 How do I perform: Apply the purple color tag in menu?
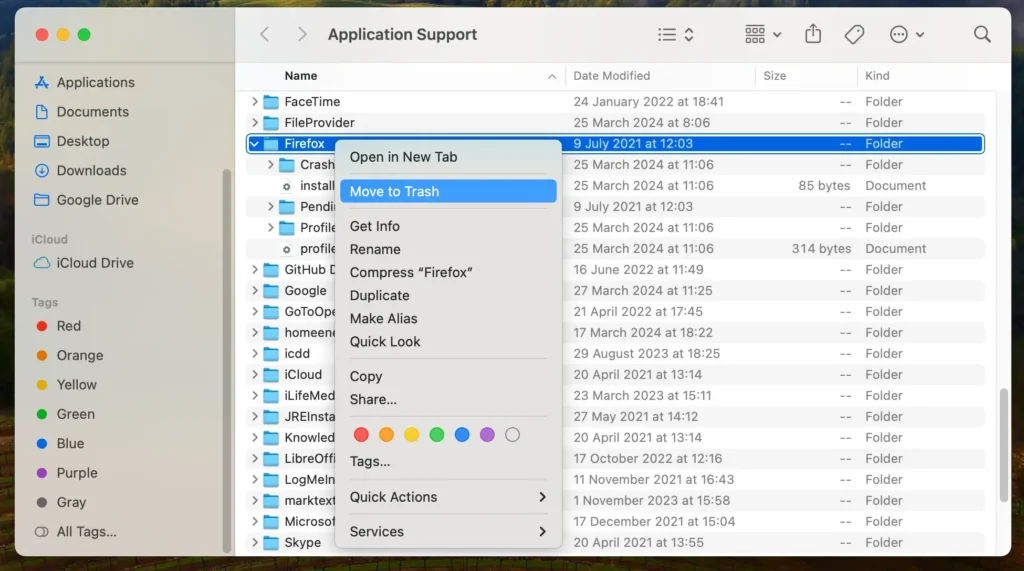pyautogui.click(x=487, y=435)
